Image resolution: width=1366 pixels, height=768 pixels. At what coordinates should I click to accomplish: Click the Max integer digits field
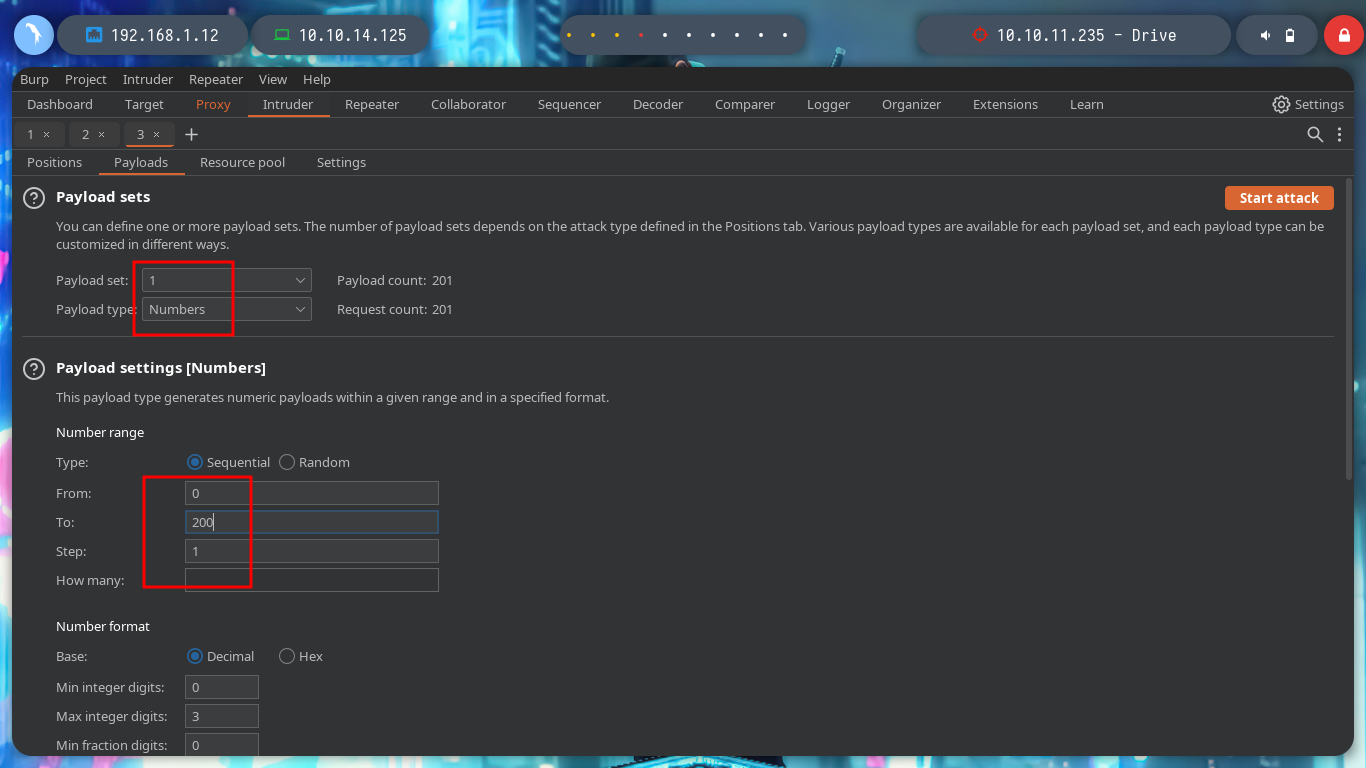[222, 716]
